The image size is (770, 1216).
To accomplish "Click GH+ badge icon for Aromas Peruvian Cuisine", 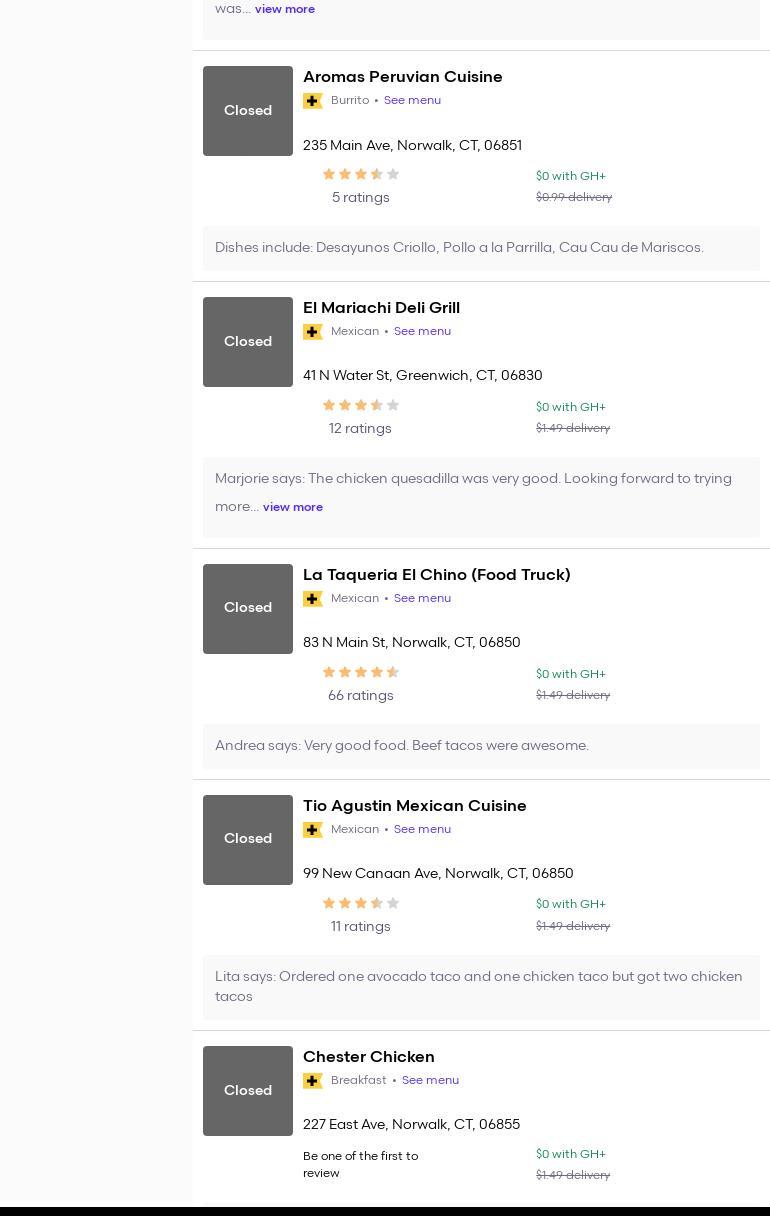I will 313,101.
